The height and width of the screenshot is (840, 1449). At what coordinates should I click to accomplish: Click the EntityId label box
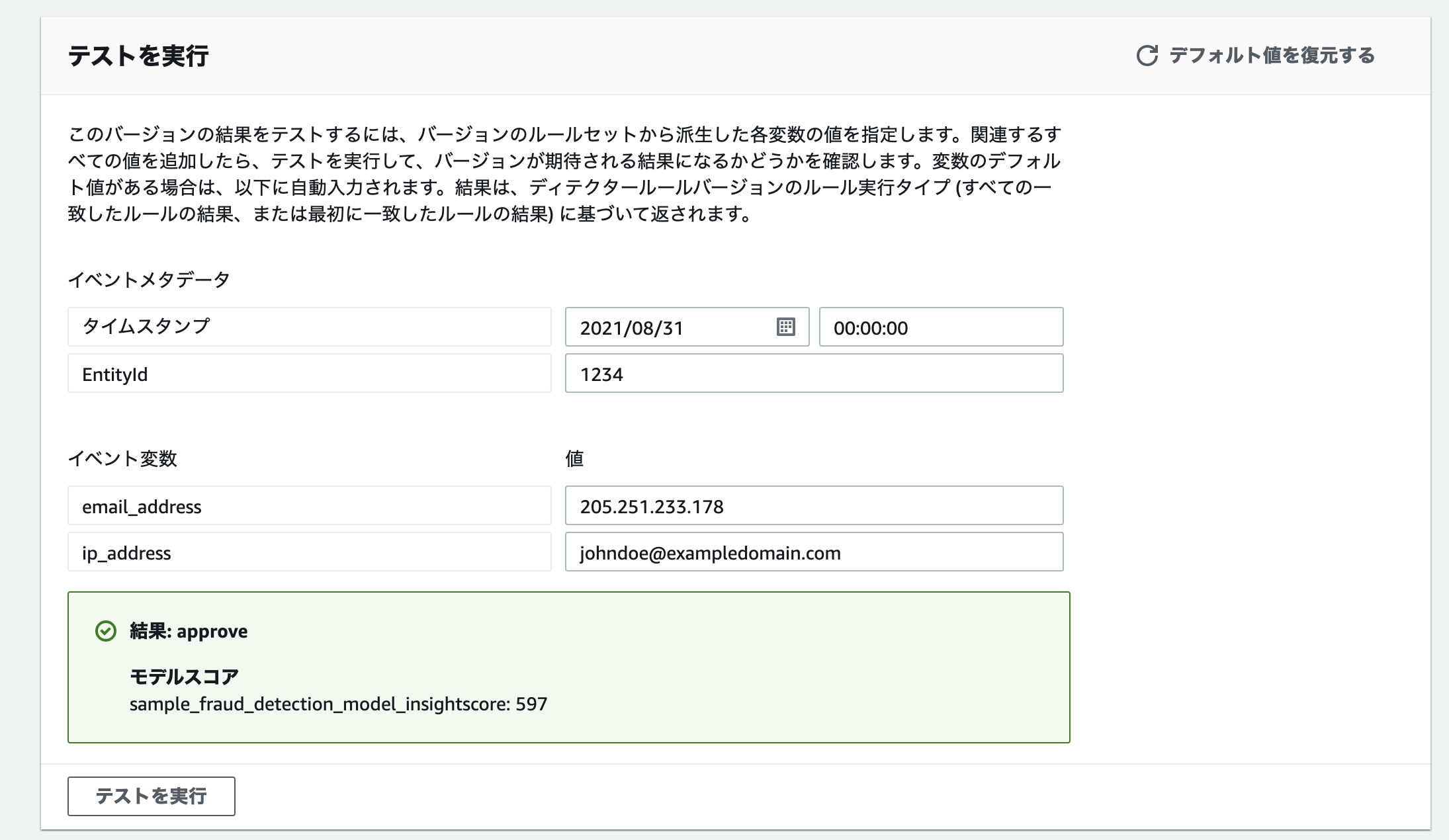coord(309,374)
